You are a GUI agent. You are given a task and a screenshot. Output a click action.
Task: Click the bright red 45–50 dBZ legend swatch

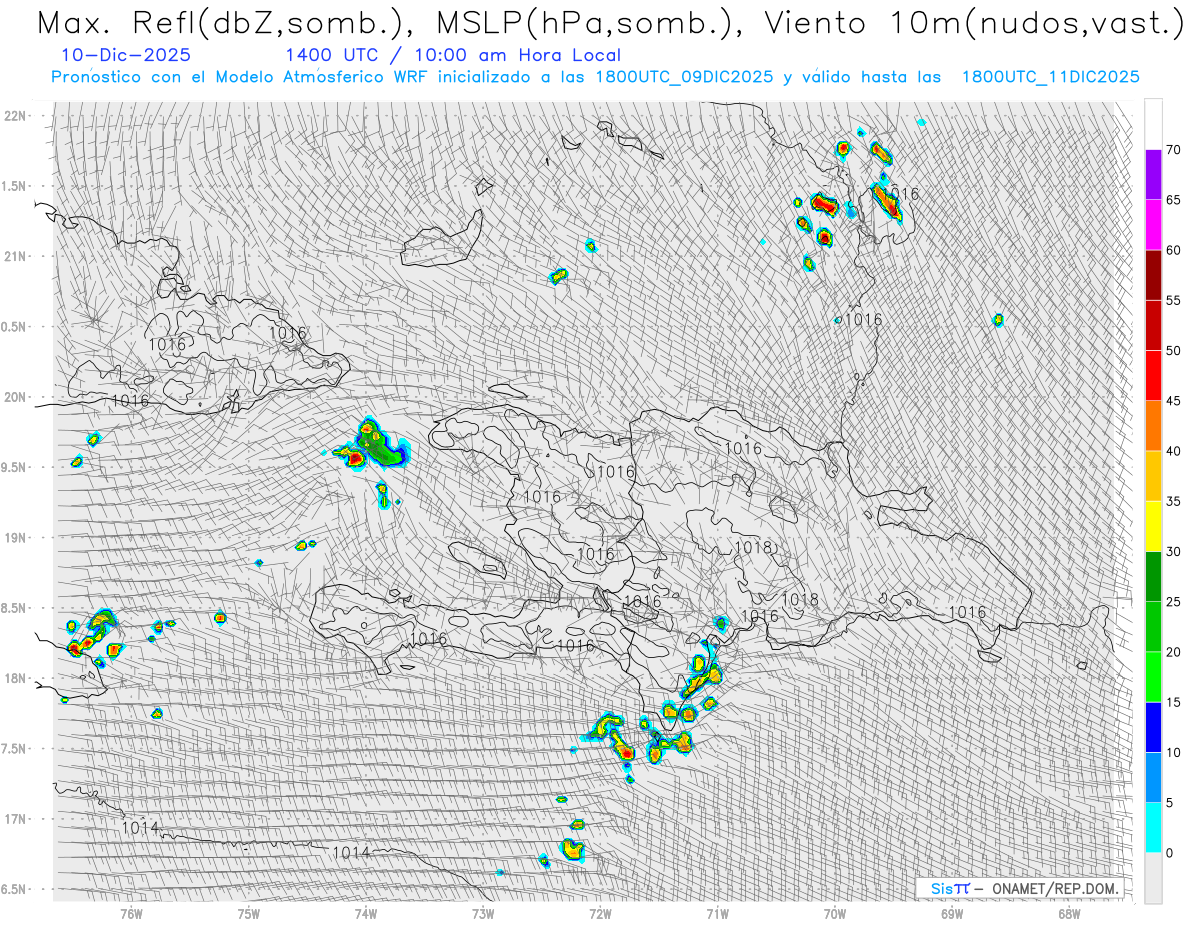click(x=1153, y=376)
